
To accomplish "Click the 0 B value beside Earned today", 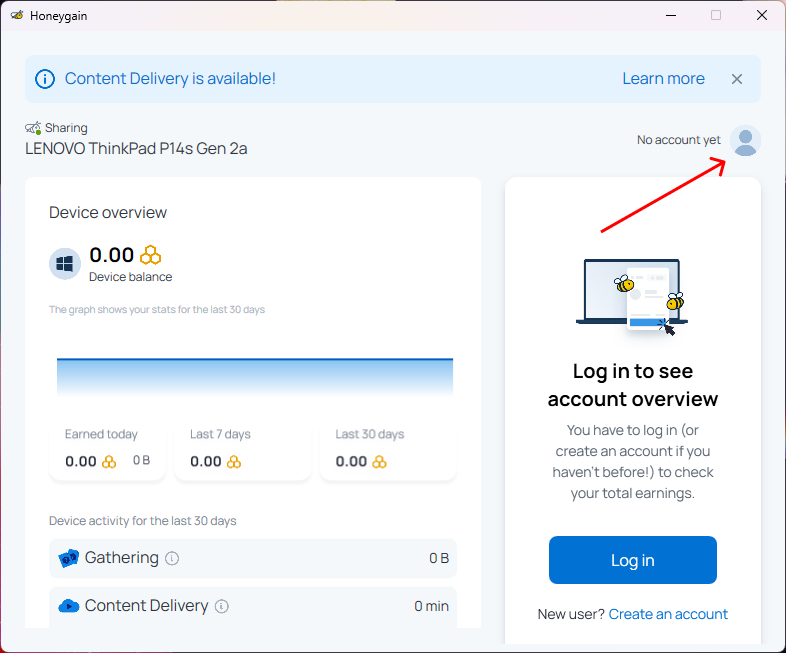I will (x=141, y=460).
